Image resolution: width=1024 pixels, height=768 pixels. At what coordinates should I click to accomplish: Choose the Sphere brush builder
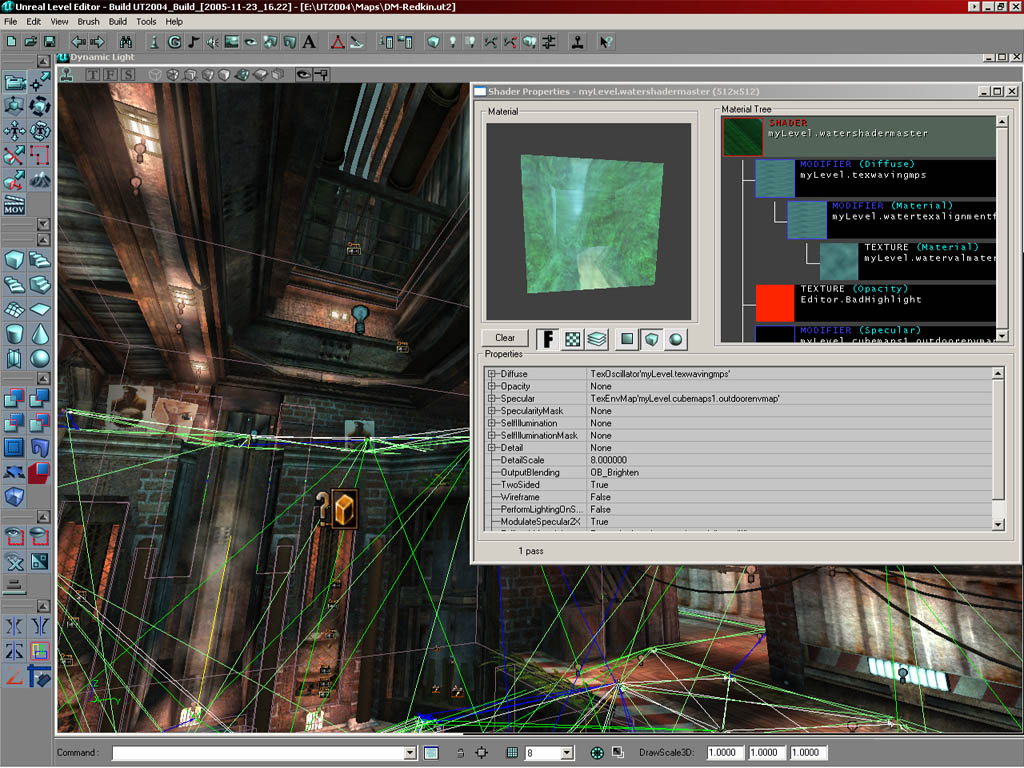40,359
